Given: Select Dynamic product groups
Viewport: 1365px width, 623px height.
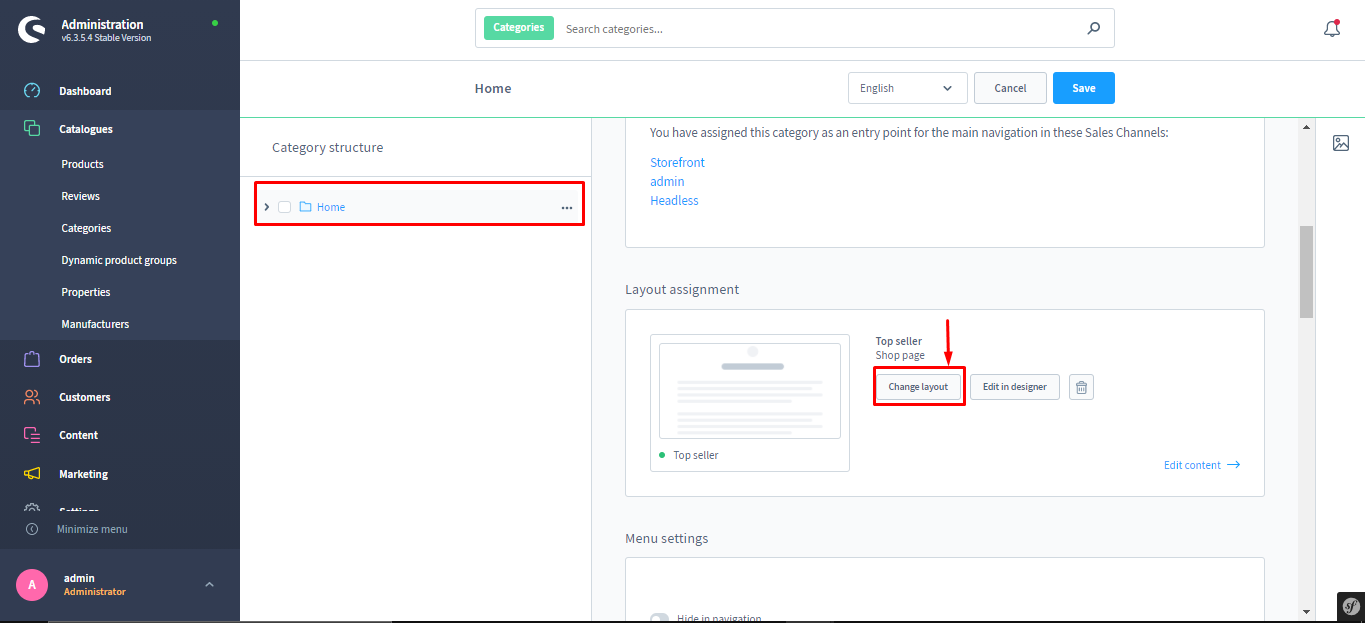Looking at the screenshot, I should [119, 260].
